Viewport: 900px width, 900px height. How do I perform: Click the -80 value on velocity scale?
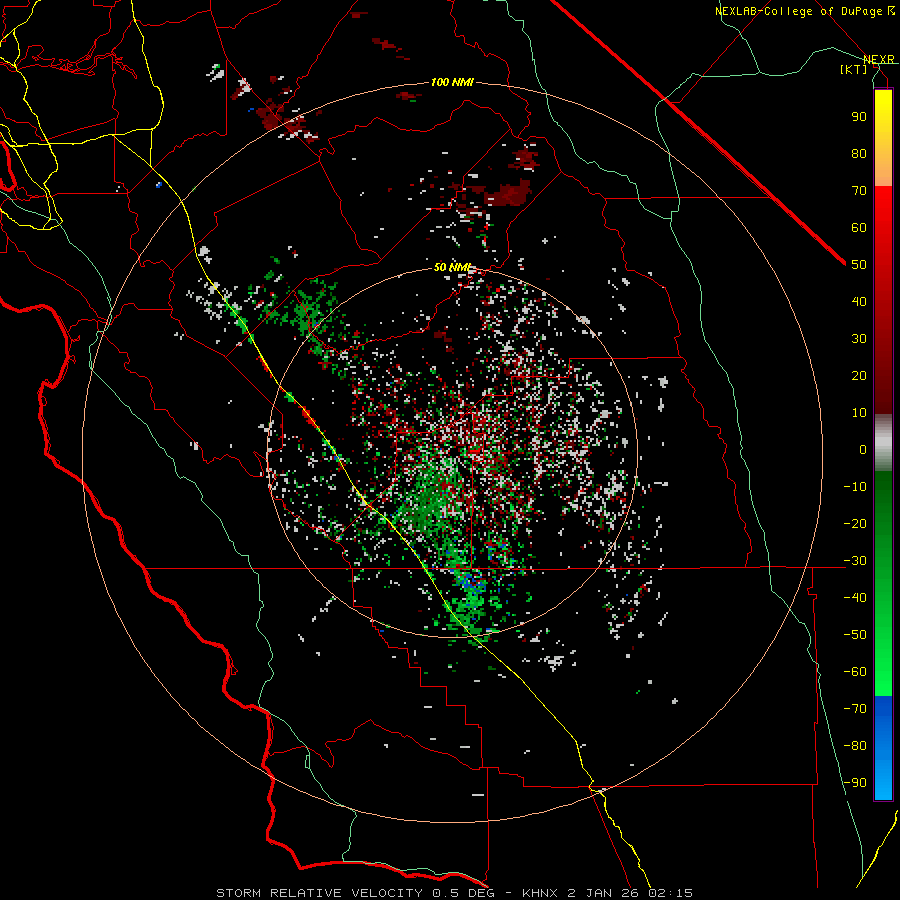855,746
